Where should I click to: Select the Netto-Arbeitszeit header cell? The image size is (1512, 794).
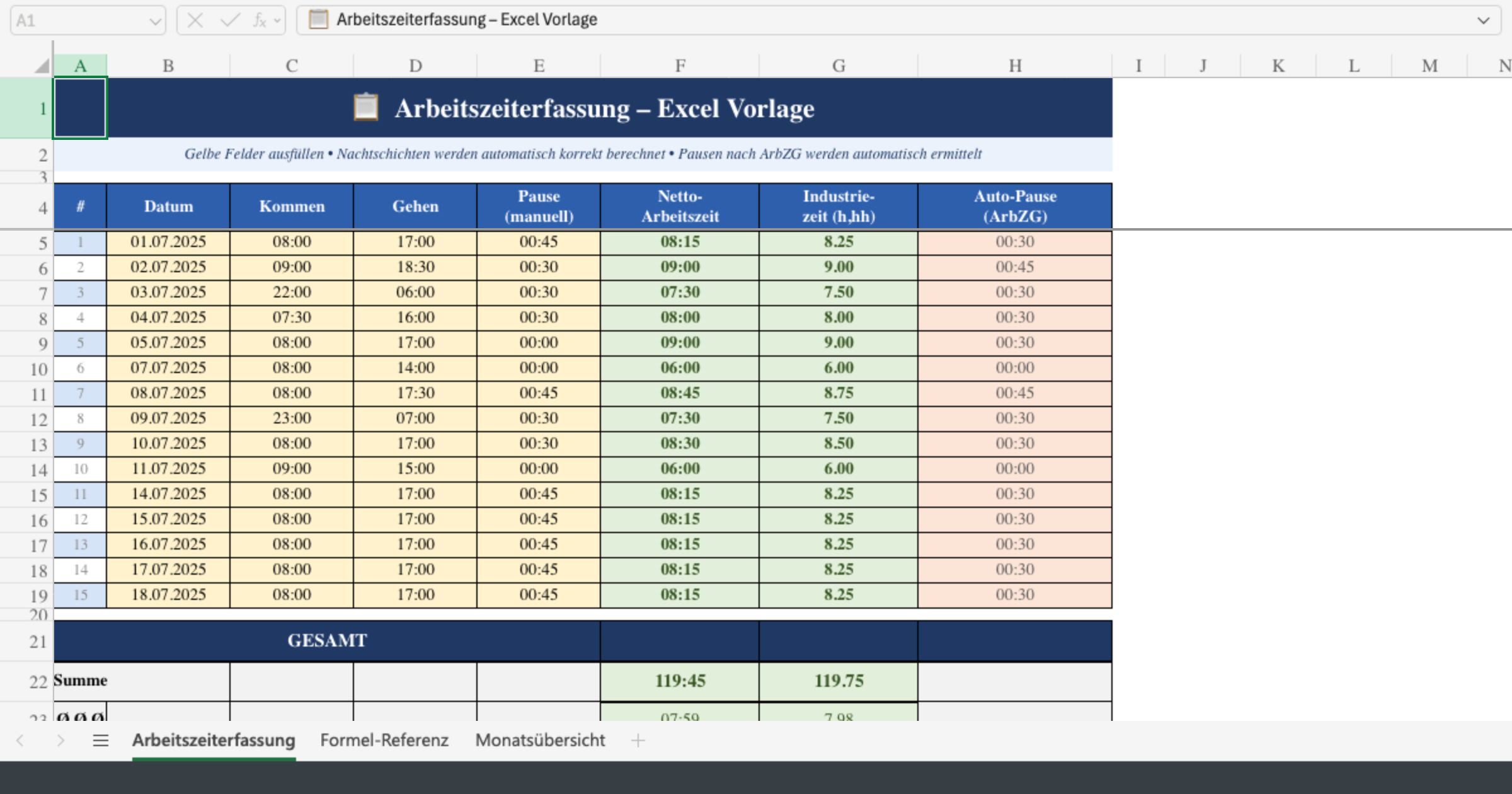(680, 206)
